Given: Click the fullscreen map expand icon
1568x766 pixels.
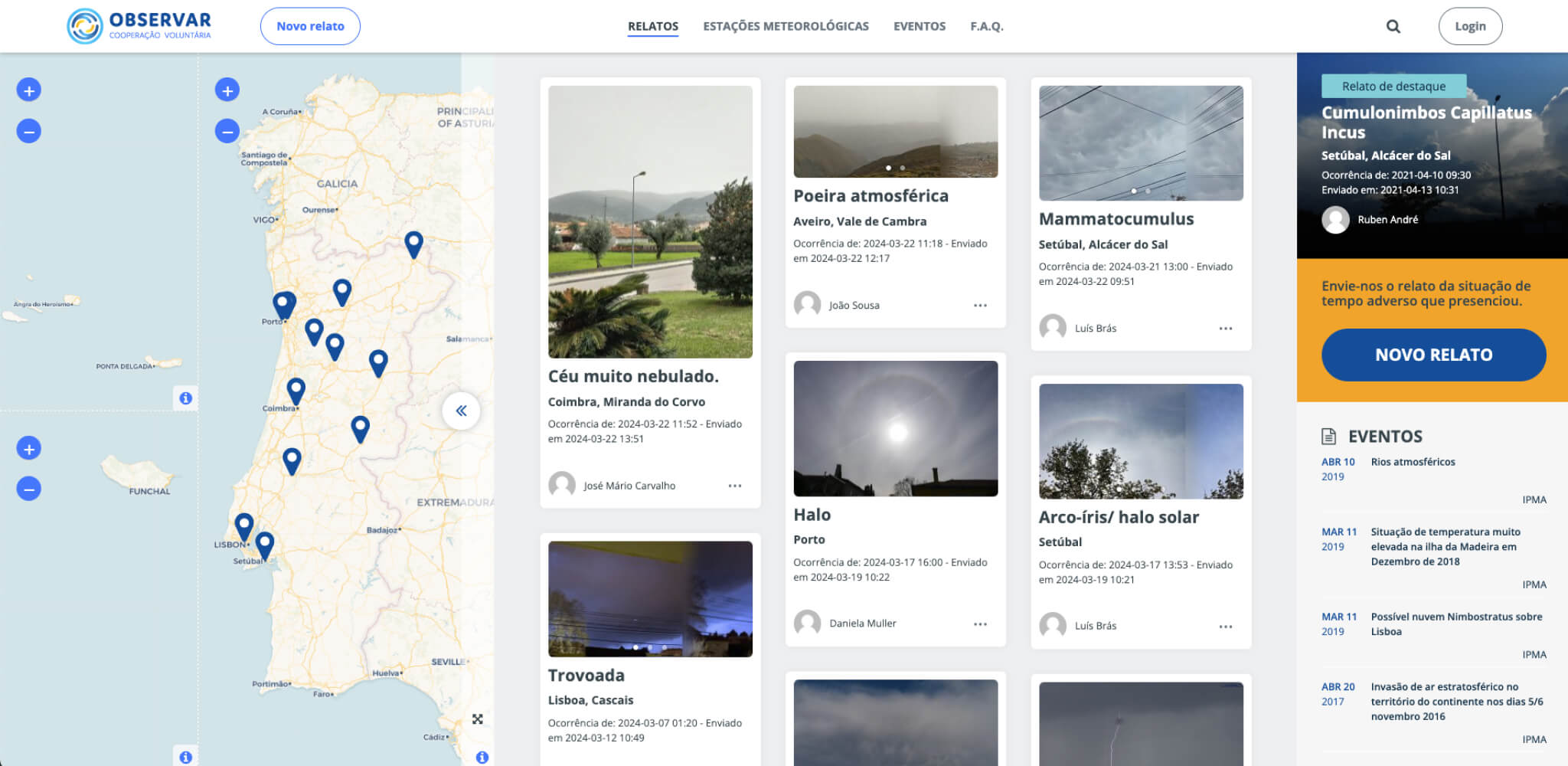Looking at the screenshot, I should click(x=477, y=719).
